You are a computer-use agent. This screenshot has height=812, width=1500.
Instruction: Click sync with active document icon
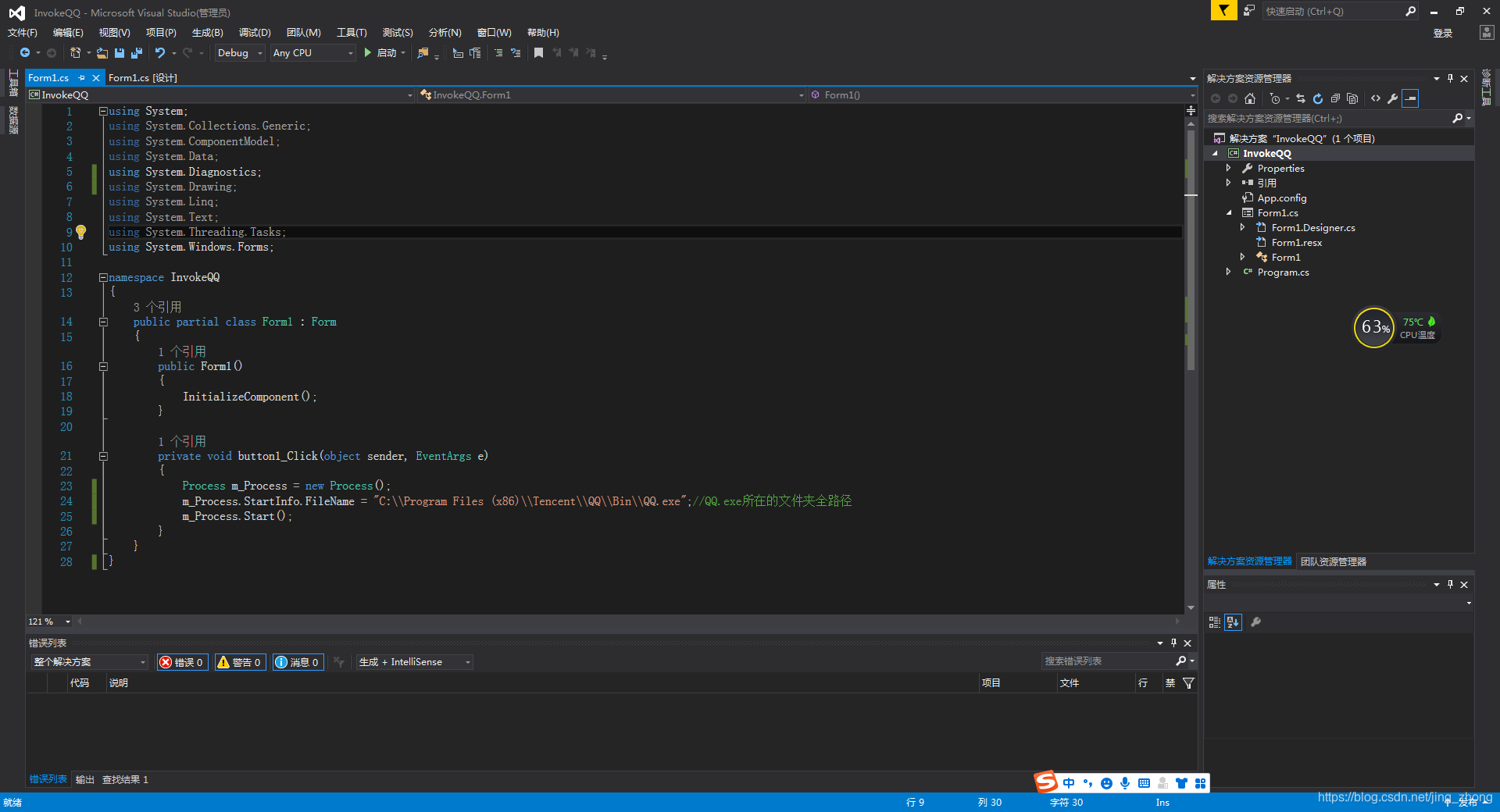(x=1301, y=98)
